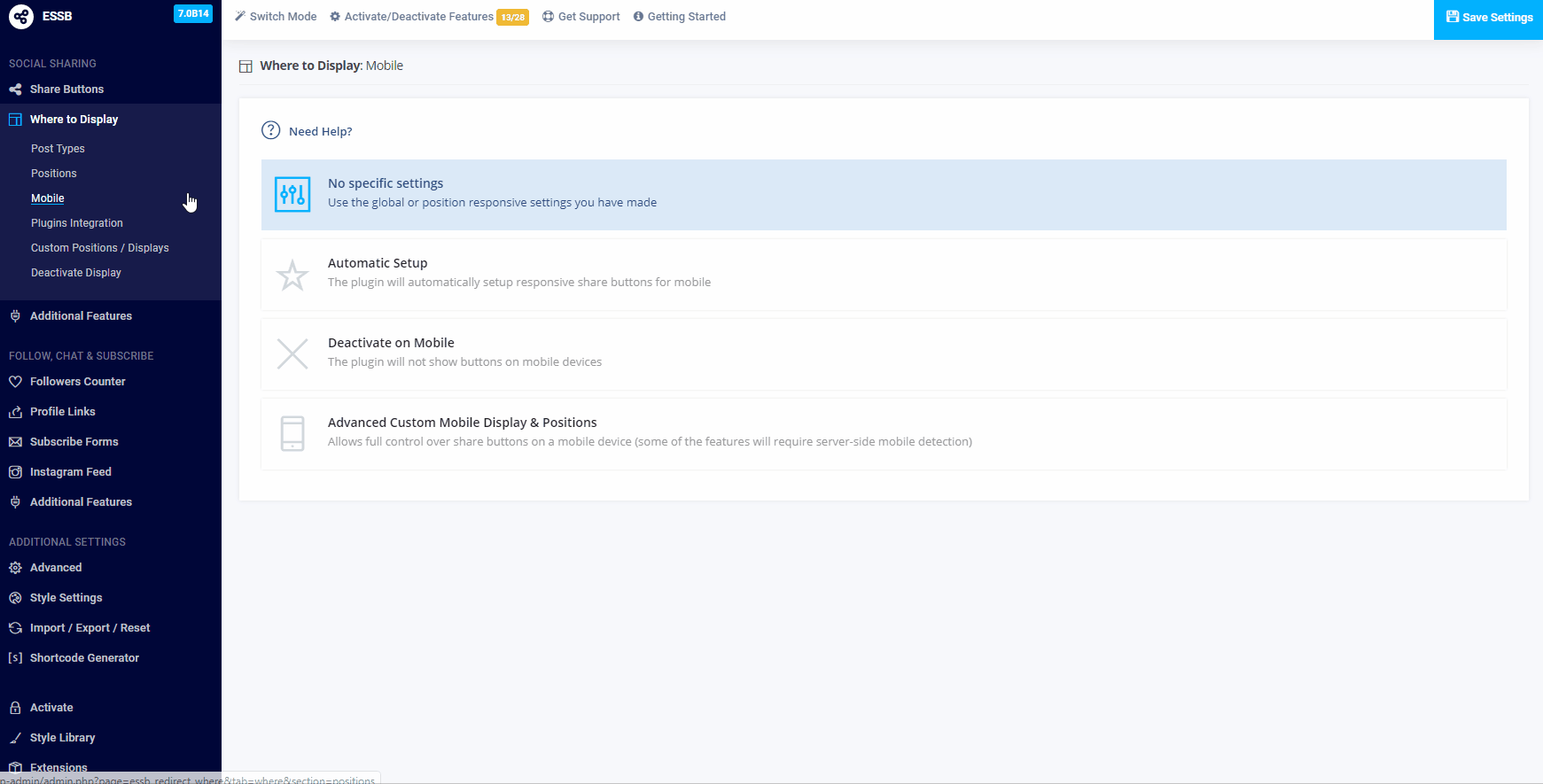The width and height of the screenshot is (1543, 784).
Task: Click the ESSB share logo icon
Action: pyautogui.click(x=21, y=16)
